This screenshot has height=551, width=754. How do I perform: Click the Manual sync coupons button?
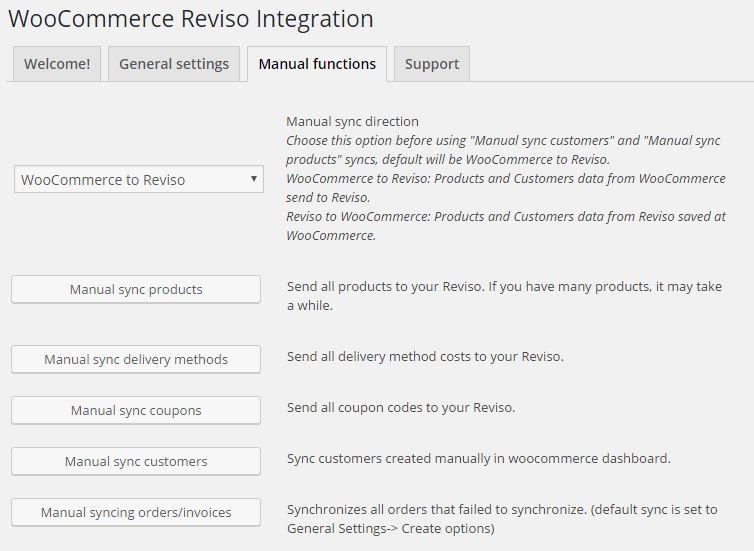[x=136, y=410]
